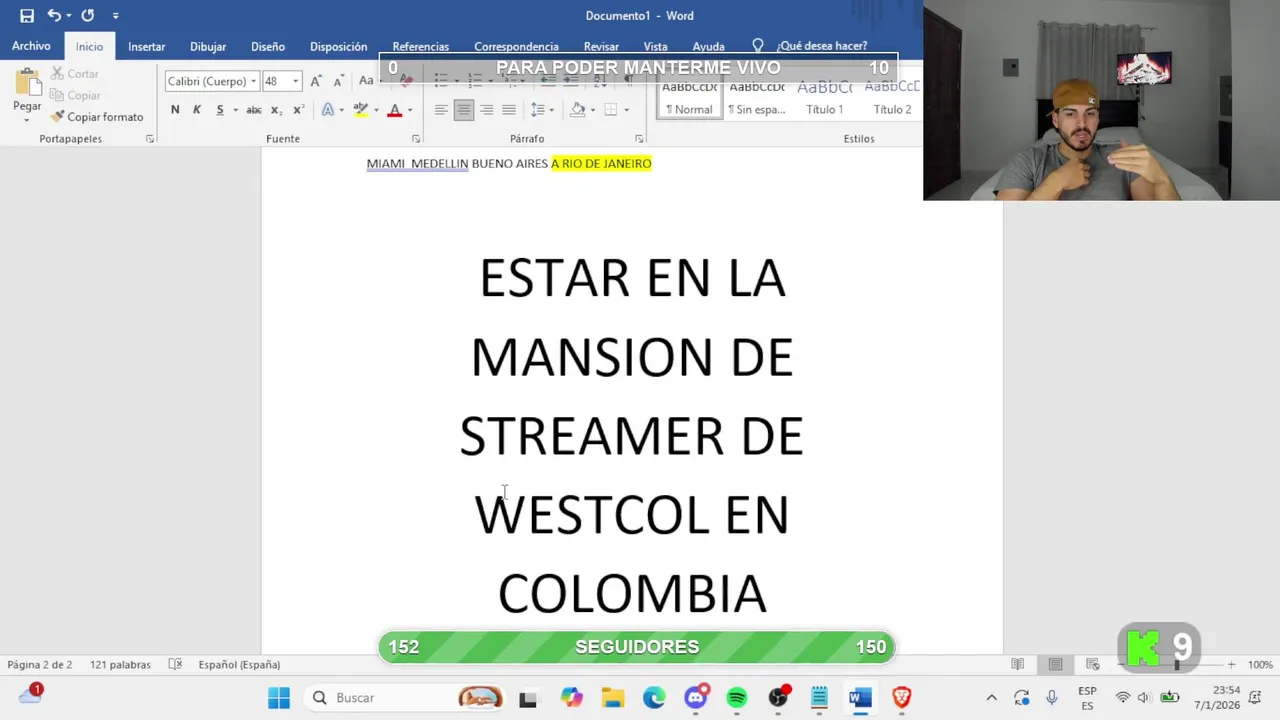Click the line spacing icon
Image resolution: width=1280 pixels, height=720 pixels.
[538, 110]
